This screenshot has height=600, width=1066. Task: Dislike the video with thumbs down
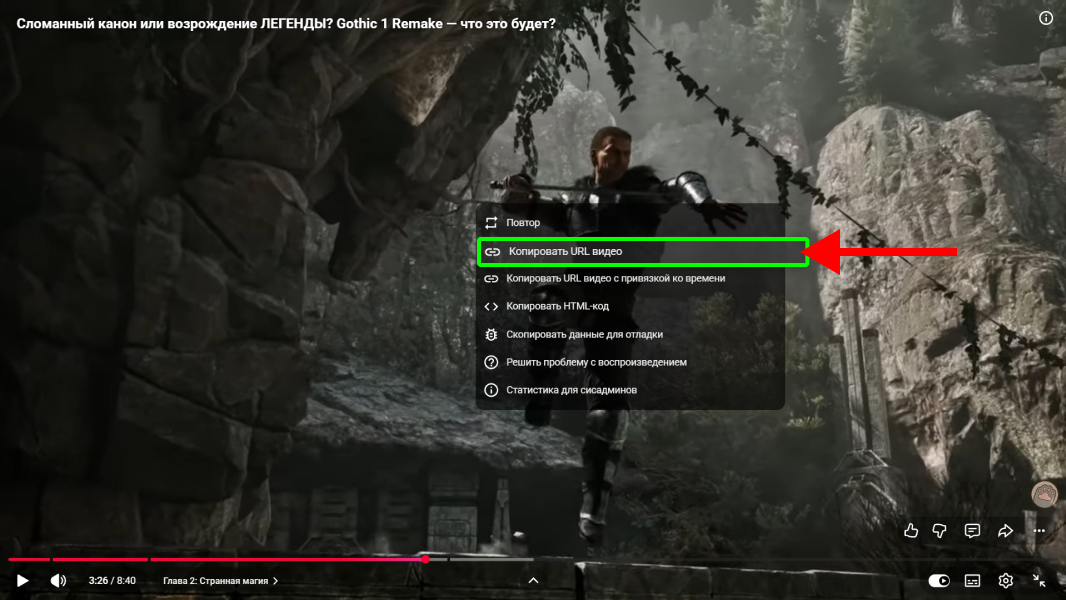coord(940,531)
